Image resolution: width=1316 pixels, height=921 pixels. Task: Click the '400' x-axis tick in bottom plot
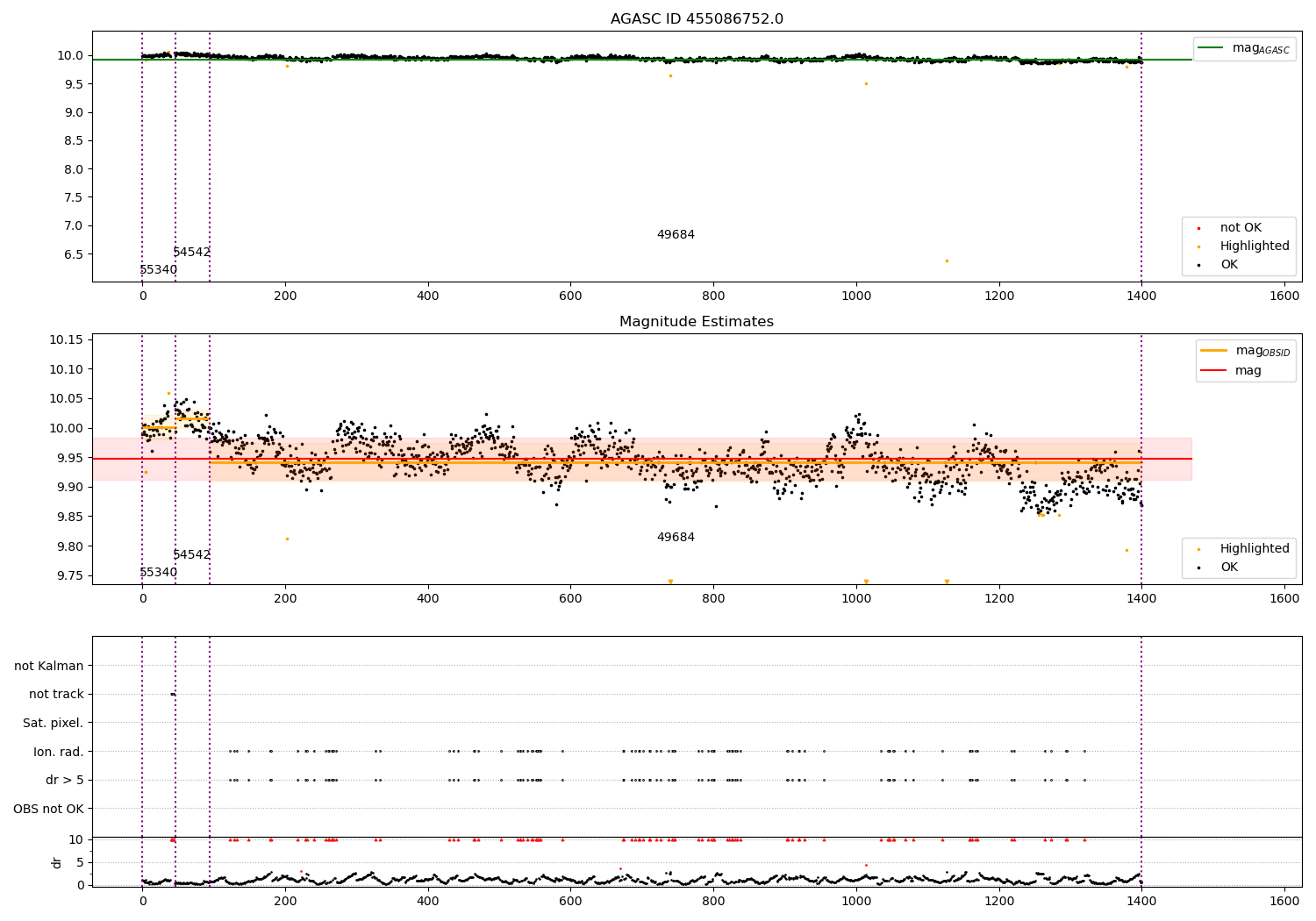428,901
